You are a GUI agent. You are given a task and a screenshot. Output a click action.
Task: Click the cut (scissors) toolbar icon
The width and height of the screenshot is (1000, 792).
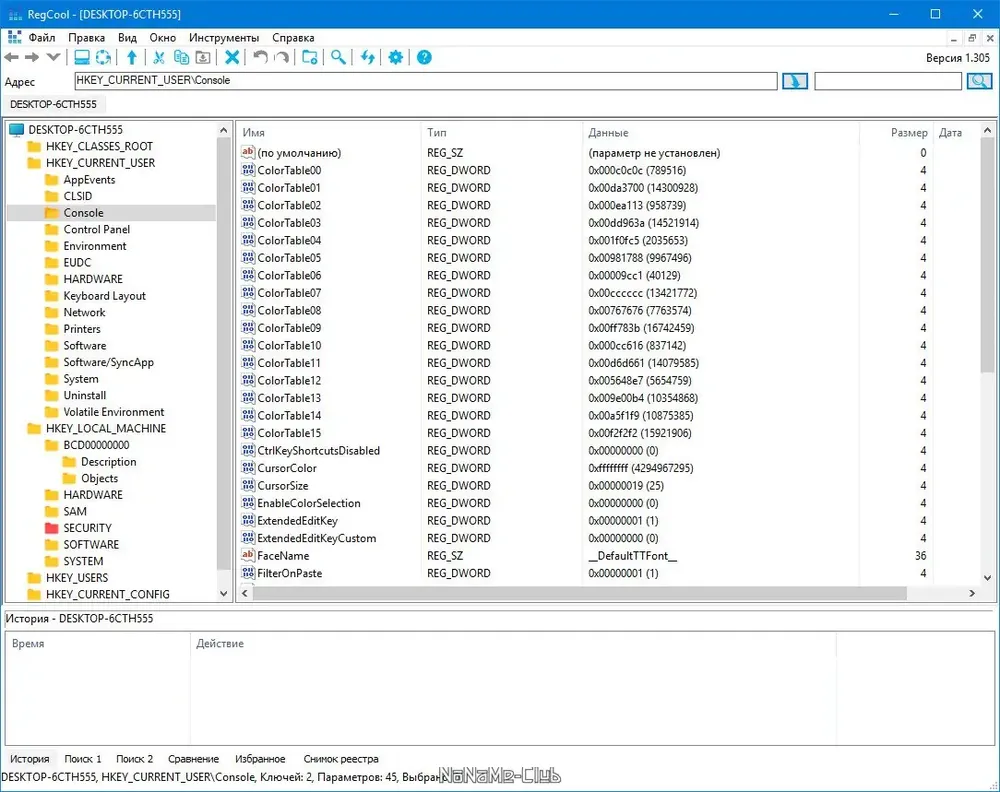[159, 57]
